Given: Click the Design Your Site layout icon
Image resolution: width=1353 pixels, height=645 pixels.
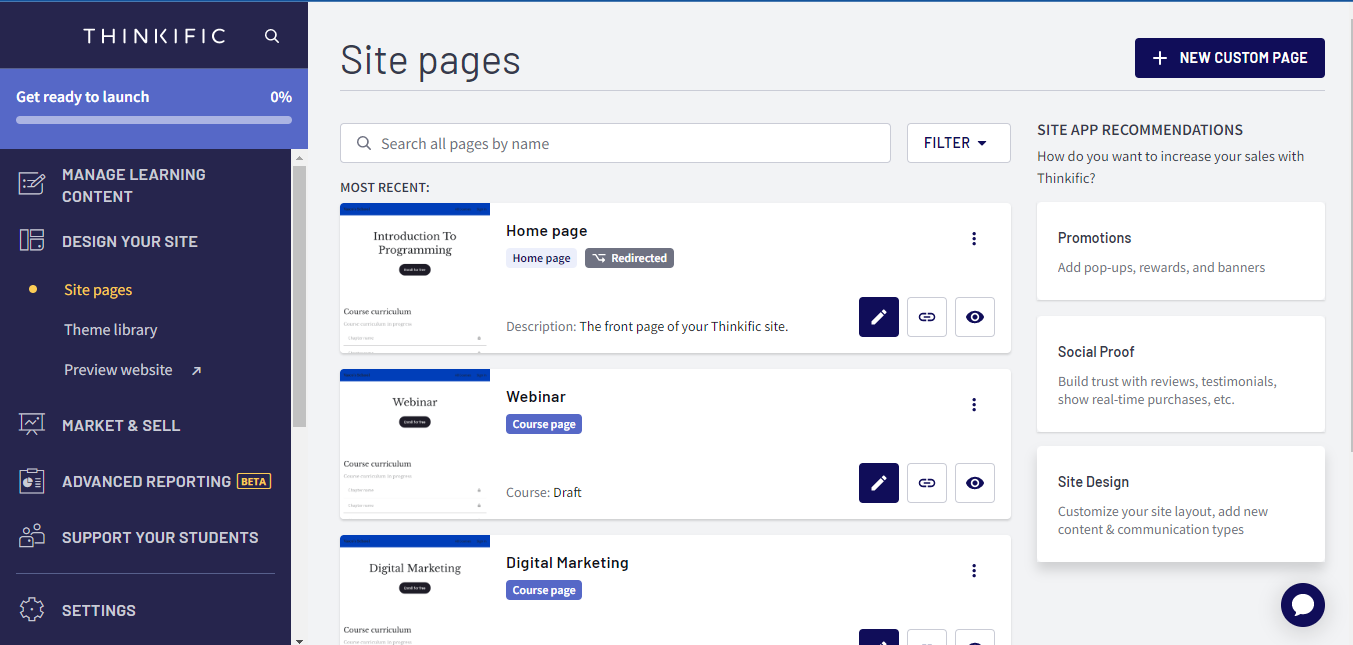Looking at the screenshot, I should [x=32, y=240].
